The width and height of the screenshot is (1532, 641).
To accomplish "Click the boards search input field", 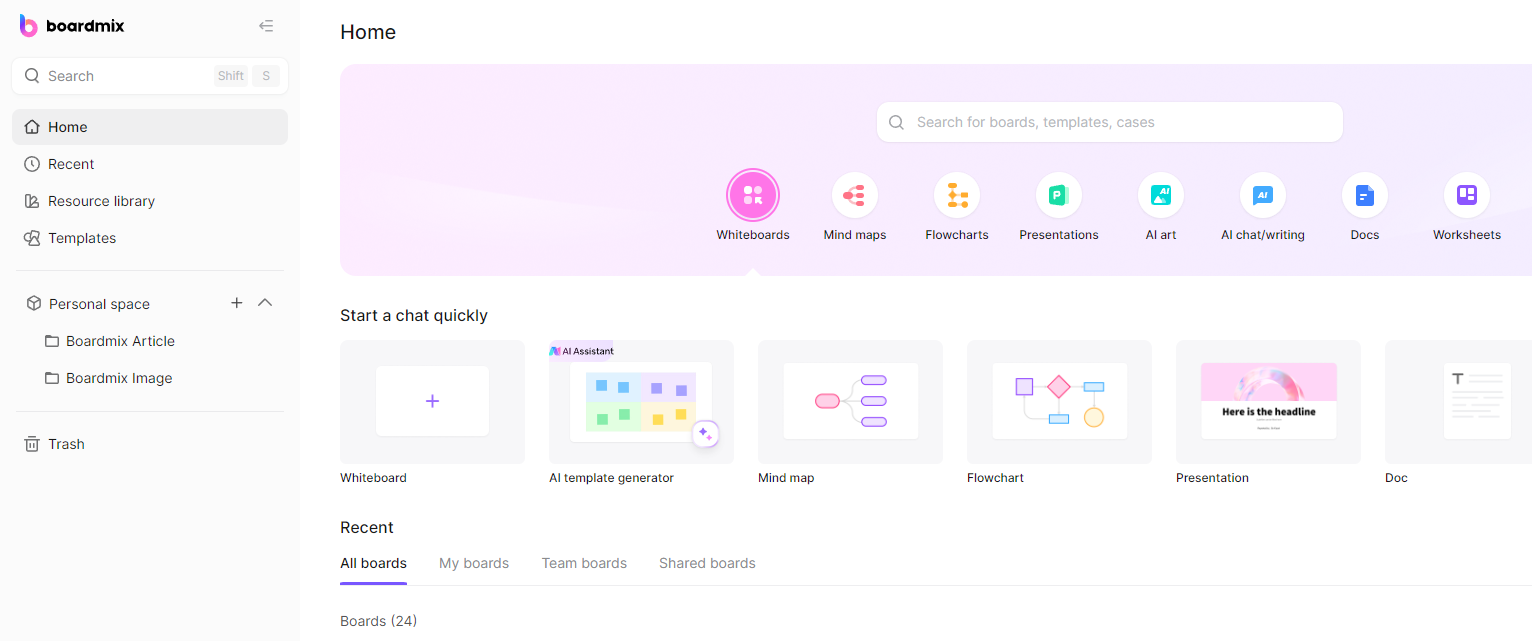I will pos(1108,121).
